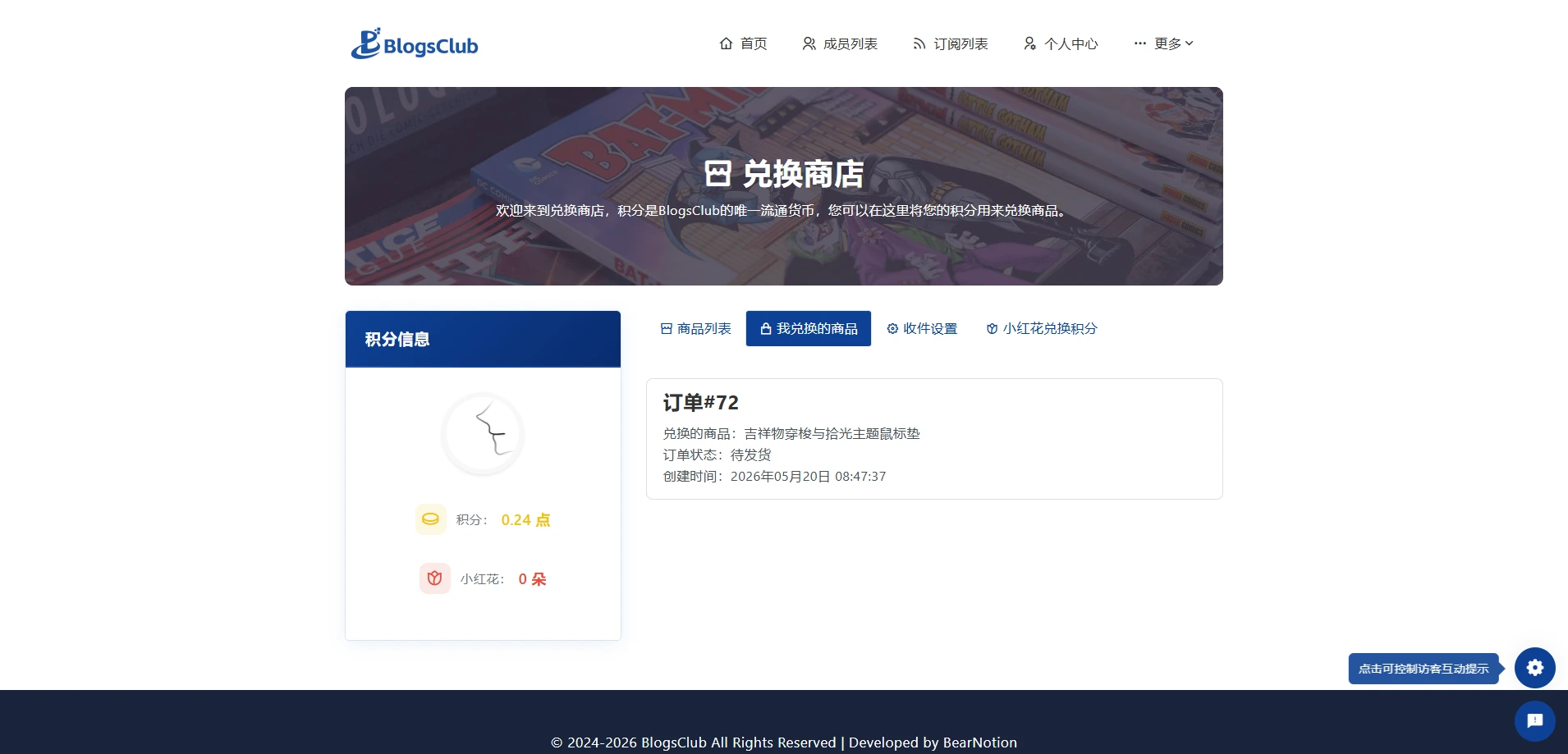Image resolution: width=1568 pixels, height=754 pixels.
Task: Select 我兑换的商品 tab
Action: 809,328
